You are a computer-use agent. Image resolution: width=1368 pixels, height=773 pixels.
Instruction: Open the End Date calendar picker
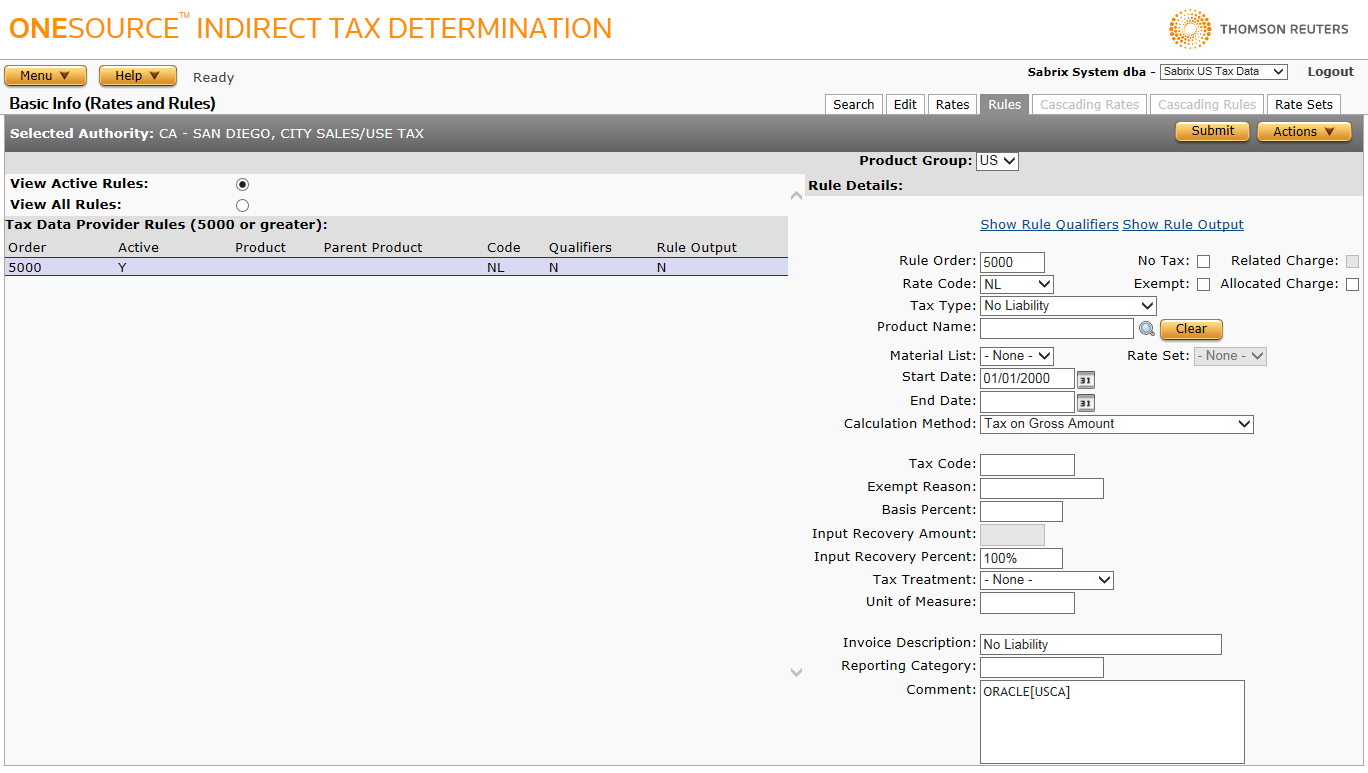click(1085, 402)
